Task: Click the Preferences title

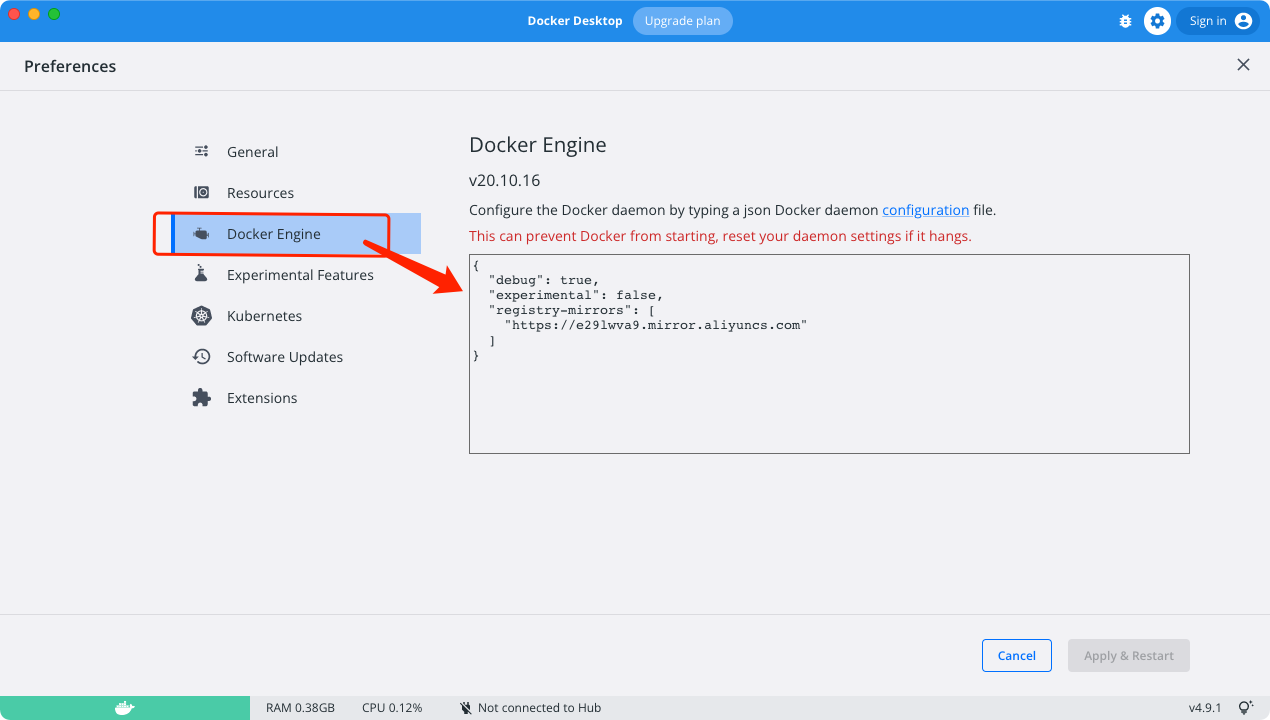Action: 70,66
